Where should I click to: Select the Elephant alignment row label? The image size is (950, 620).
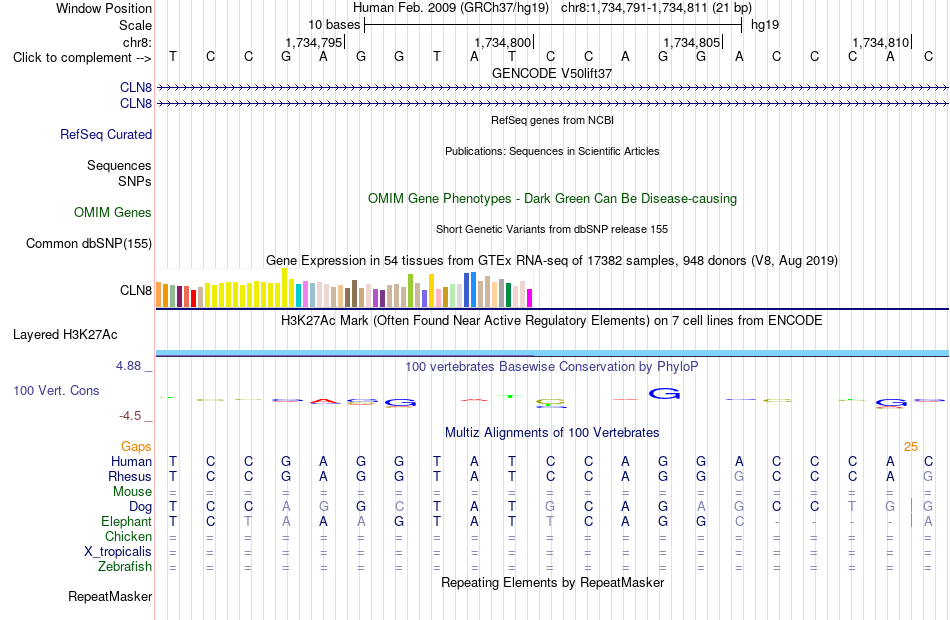pyautogui.click(x=127, y=522)
